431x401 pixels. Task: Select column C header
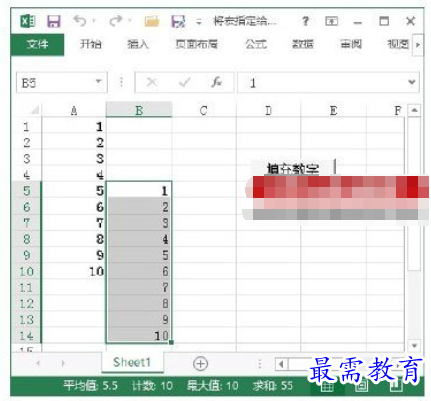click(x=204, y=110)
